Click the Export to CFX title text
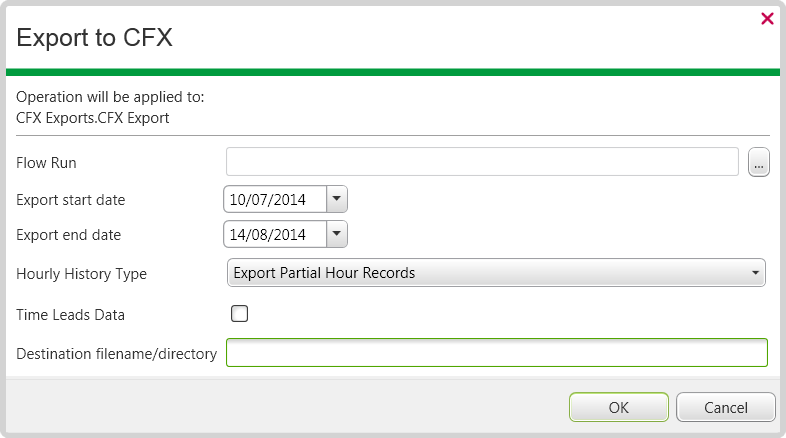Screen dimensions: 786x438 click(x=95, y=38)
